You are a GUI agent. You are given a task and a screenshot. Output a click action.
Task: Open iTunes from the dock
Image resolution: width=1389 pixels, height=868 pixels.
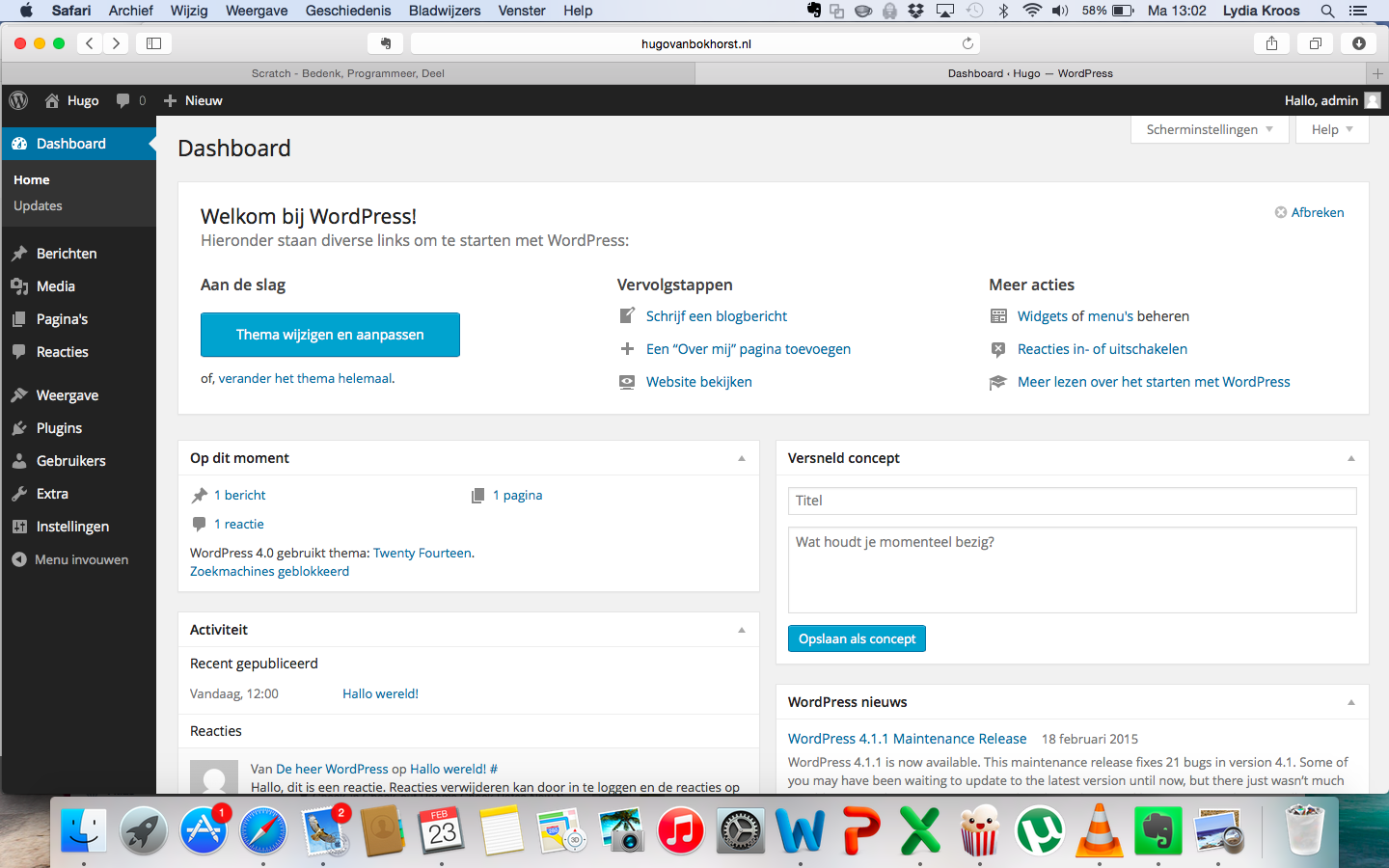click(681, 830)
